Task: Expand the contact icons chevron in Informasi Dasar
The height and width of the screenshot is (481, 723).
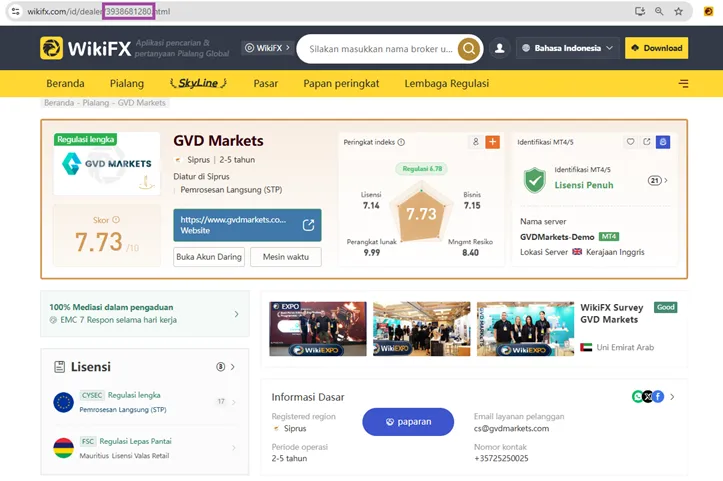Action: click(x=672, y=397)
